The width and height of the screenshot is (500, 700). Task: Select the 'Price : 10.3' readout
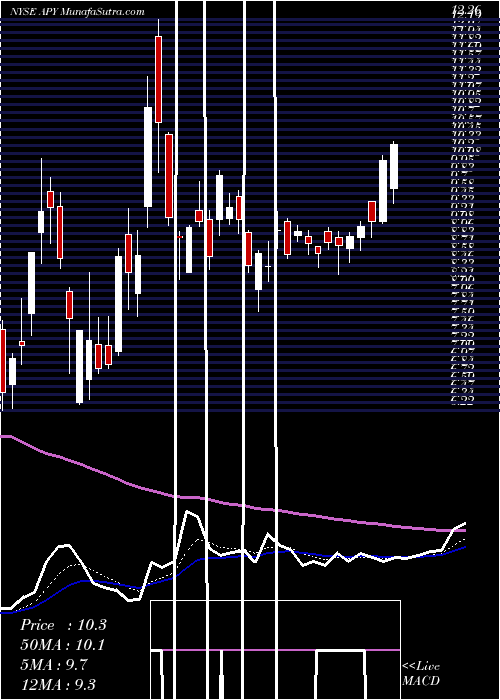pyautogui.click(x=63, y=625)
